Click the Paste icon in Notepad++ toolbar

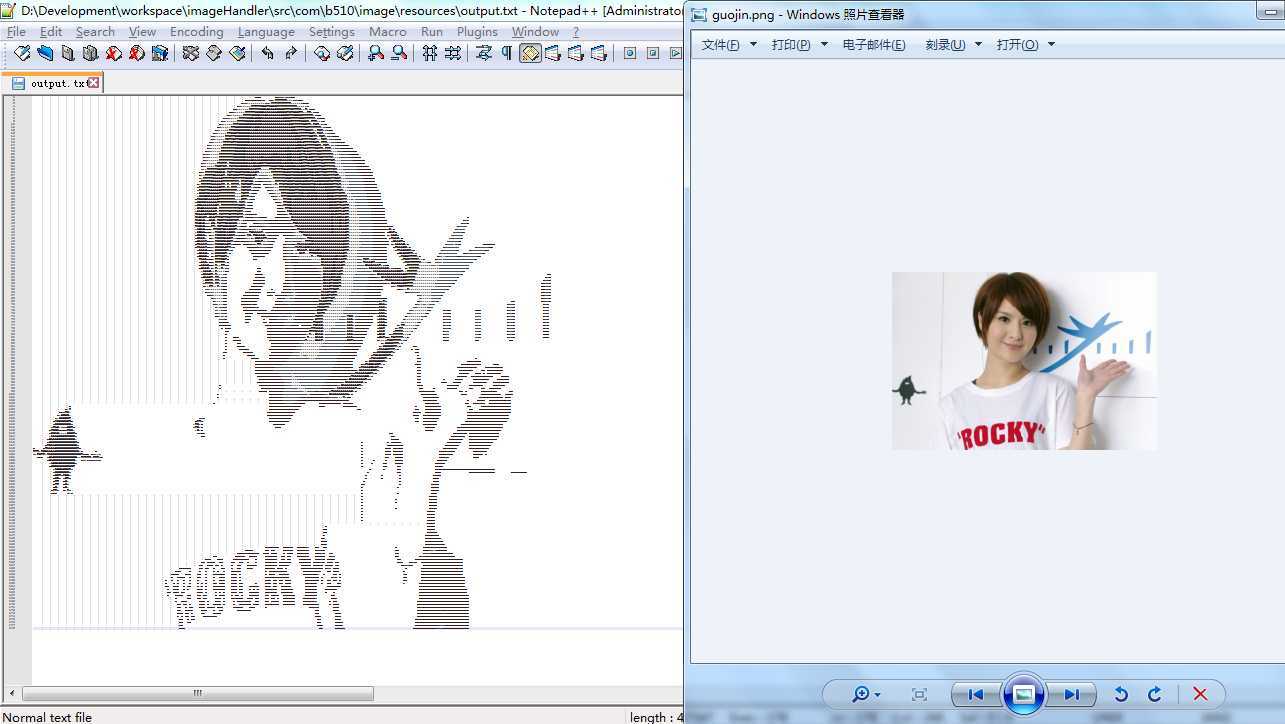click(237, 53)
